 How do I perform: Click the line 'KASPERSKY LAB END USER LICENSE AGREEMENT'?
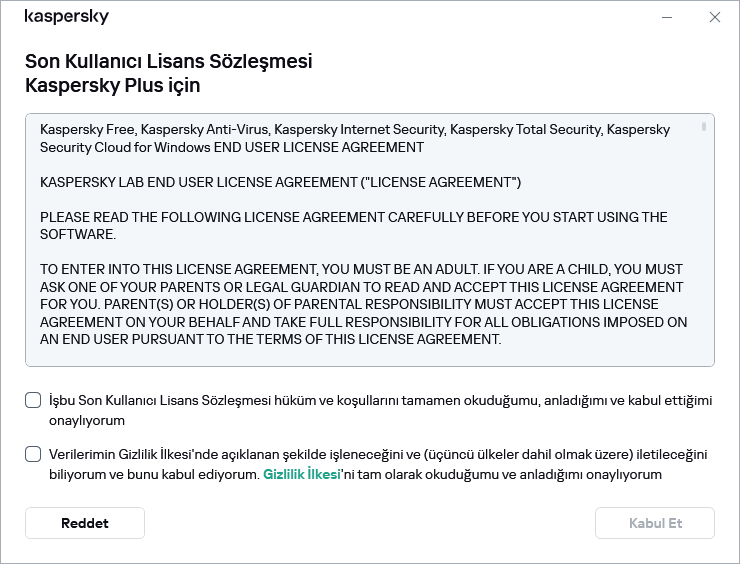click(280, 182)
